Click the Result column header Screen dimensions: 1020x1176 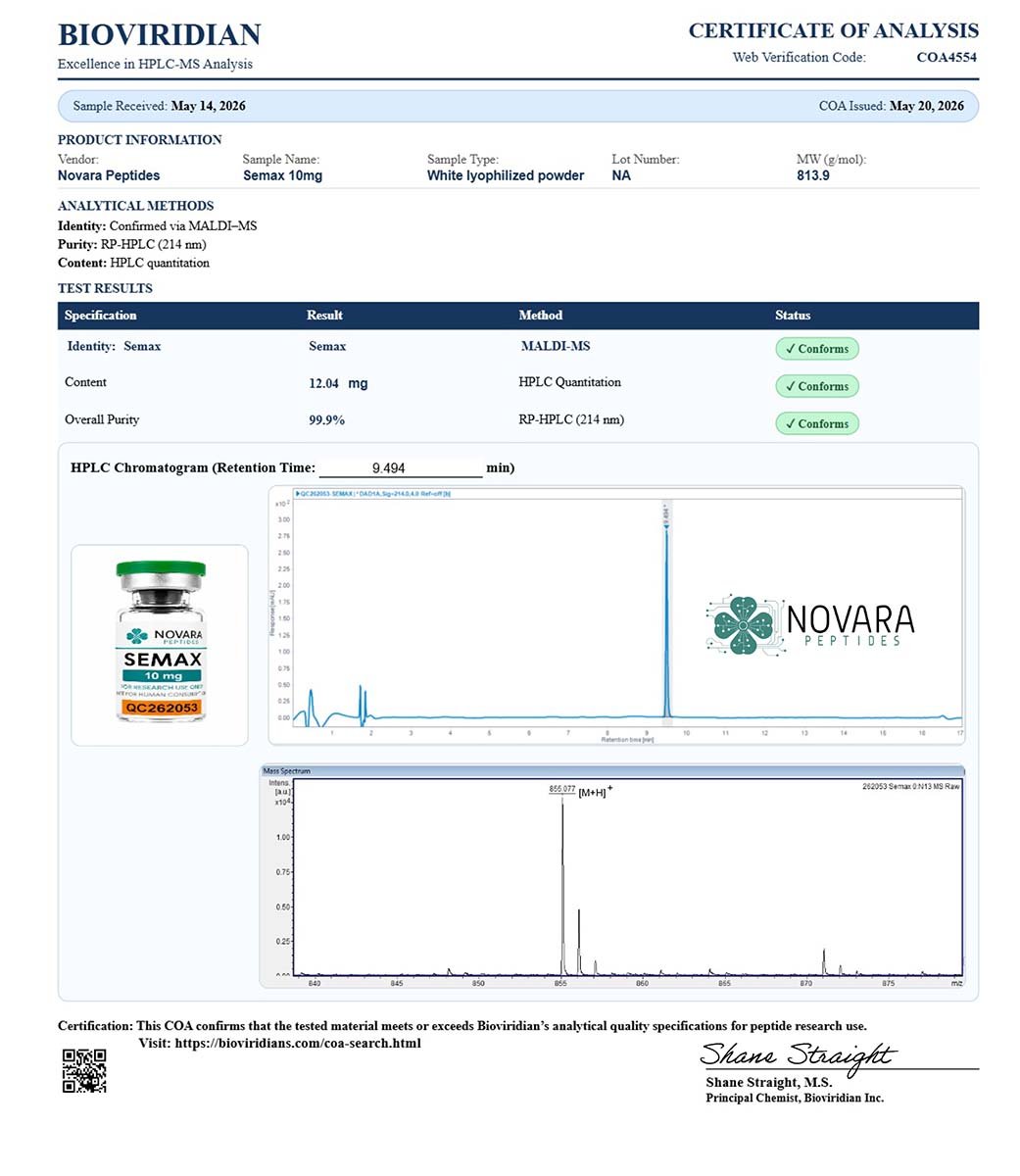pos(324,316)
